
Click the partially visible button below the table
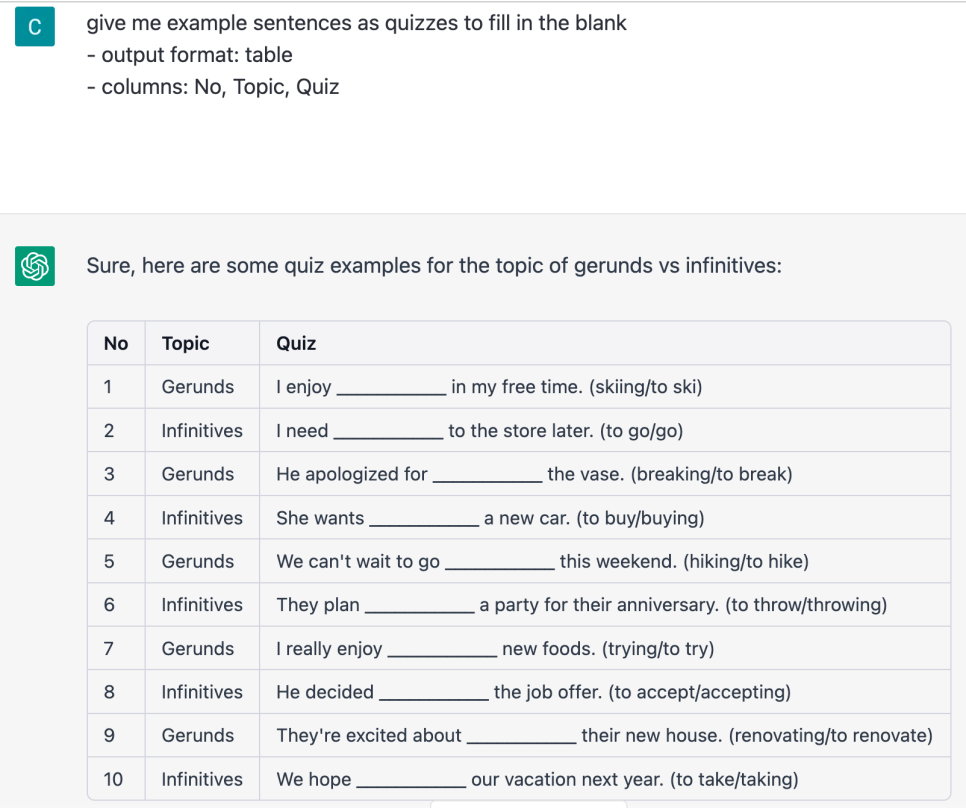click(528, 803)
